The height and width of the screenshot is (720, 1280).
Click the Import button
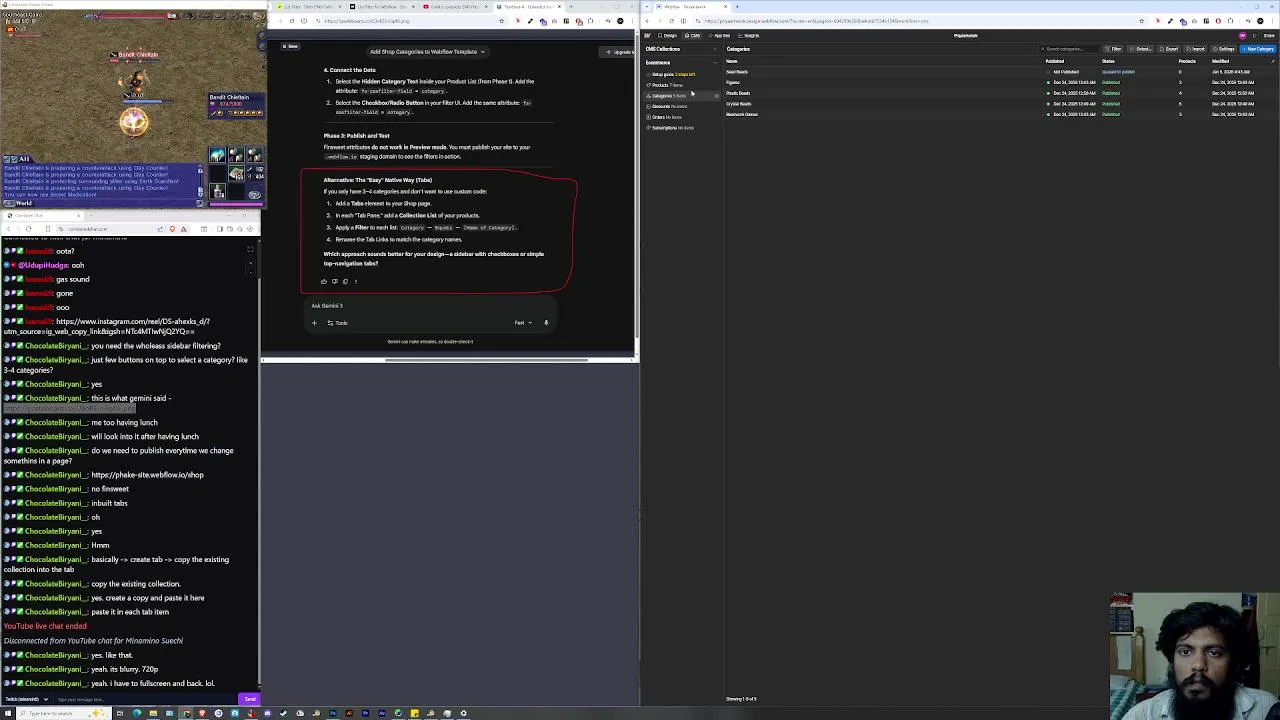pos(1197,49)
